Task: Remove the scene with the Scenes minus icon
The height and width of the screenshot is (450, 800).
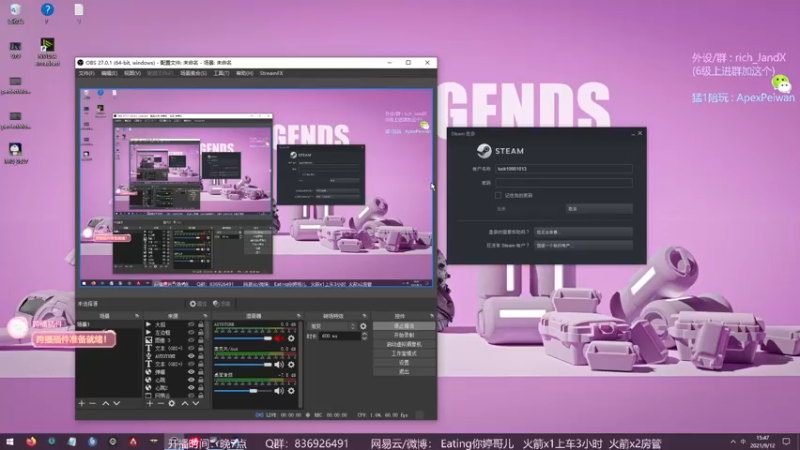Action: click(x=92, y=403)
